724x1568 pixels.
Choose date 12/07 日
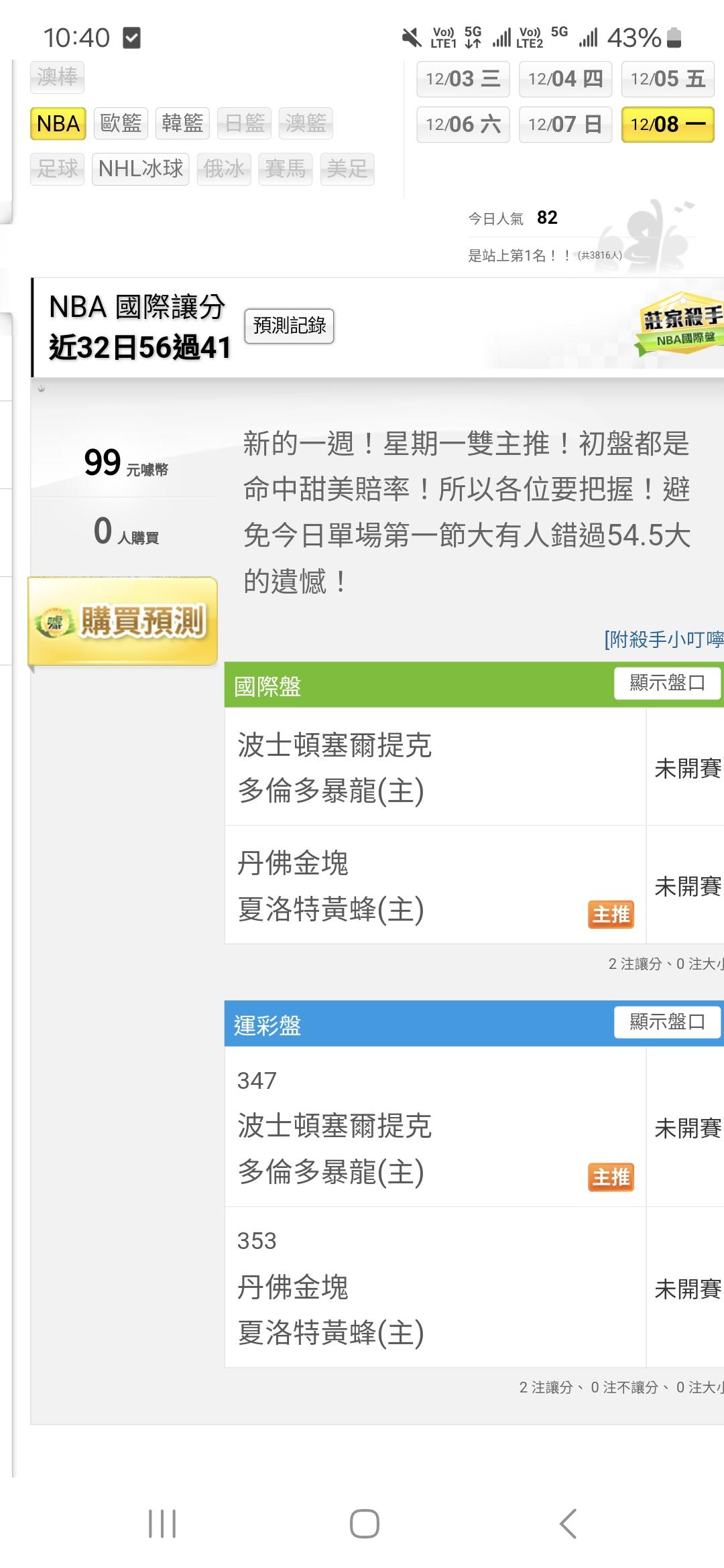click(565, 124)
